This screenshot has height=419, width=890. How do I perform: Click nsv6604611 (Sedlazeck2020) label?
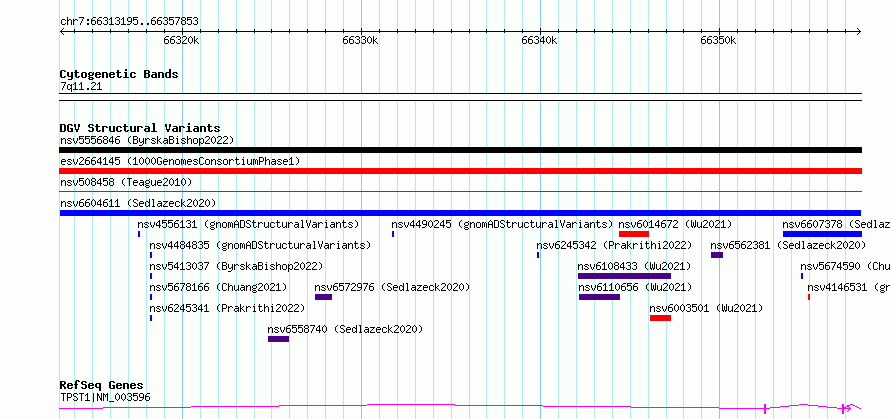click(x=138, y=203)
